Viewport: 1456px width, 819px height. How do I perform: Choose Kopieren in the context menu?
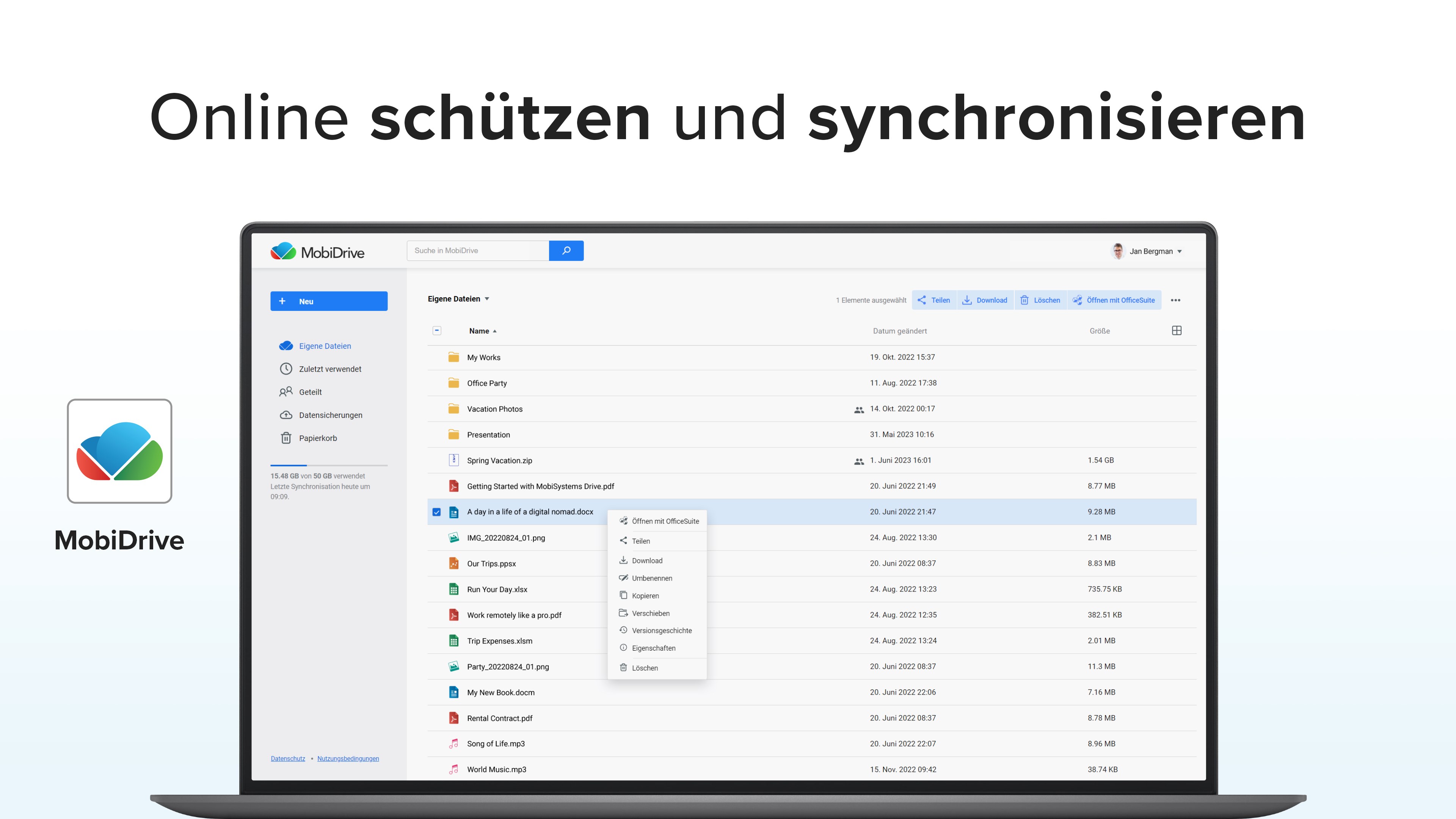(657, 596)
